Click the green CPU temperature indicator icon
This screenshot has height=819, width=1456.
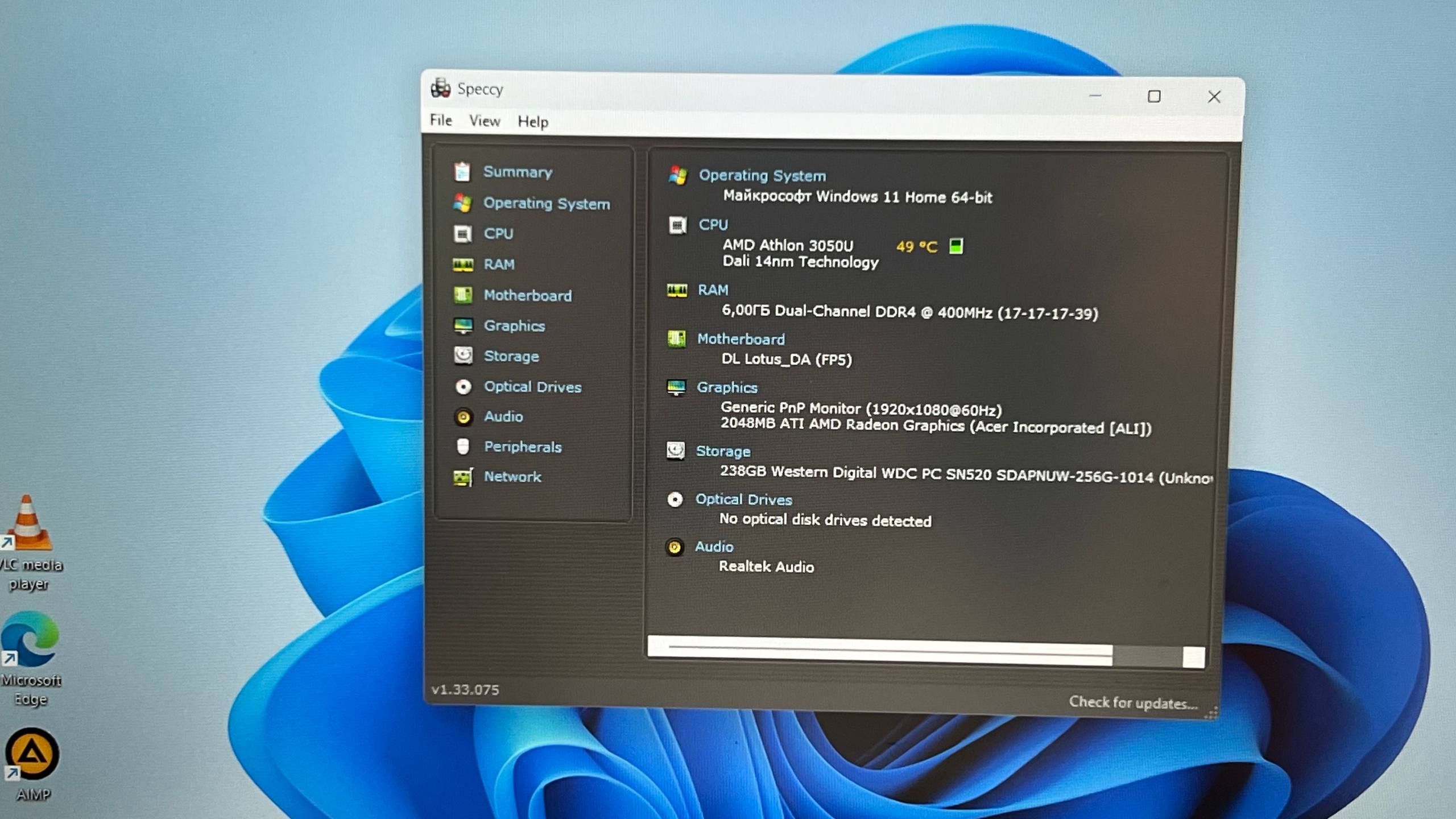(x=956, y=246)
